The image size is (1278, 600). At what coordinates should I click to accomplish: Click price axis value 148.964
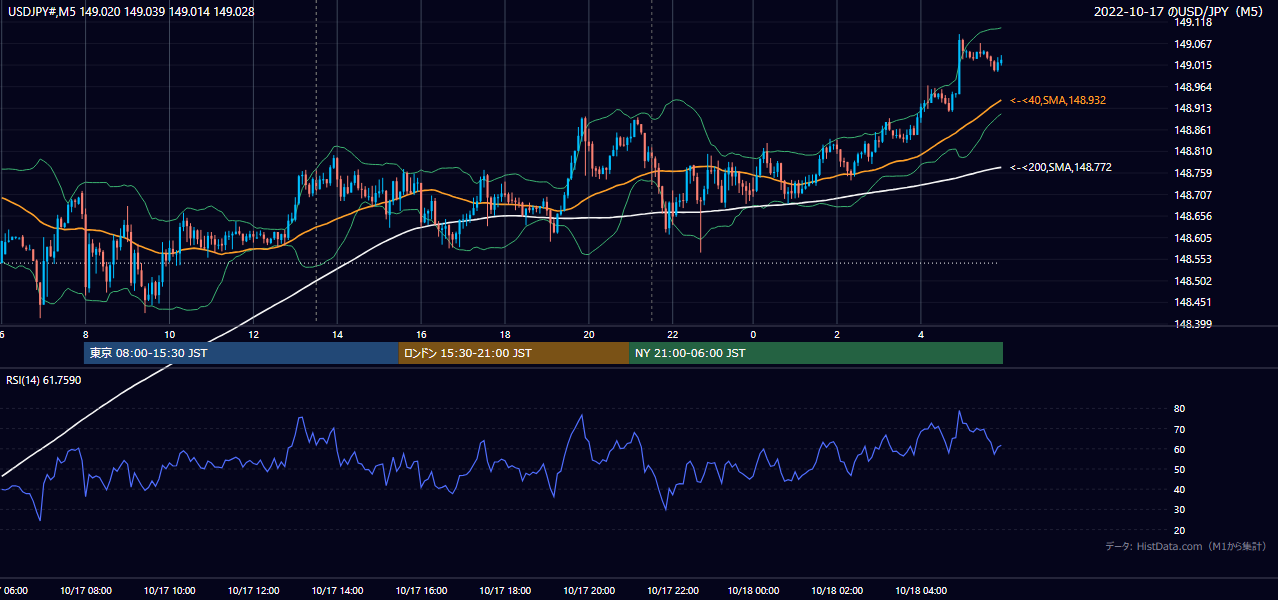[x=1193, y=87]
